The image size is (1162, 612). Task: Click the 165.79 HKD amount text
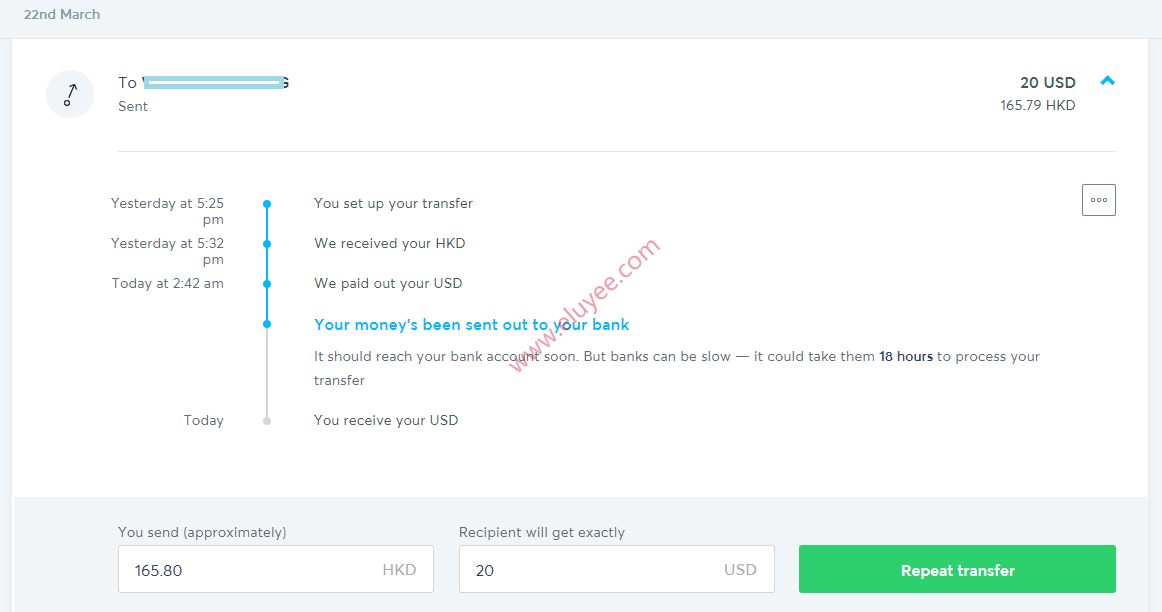click(1038, 105)
